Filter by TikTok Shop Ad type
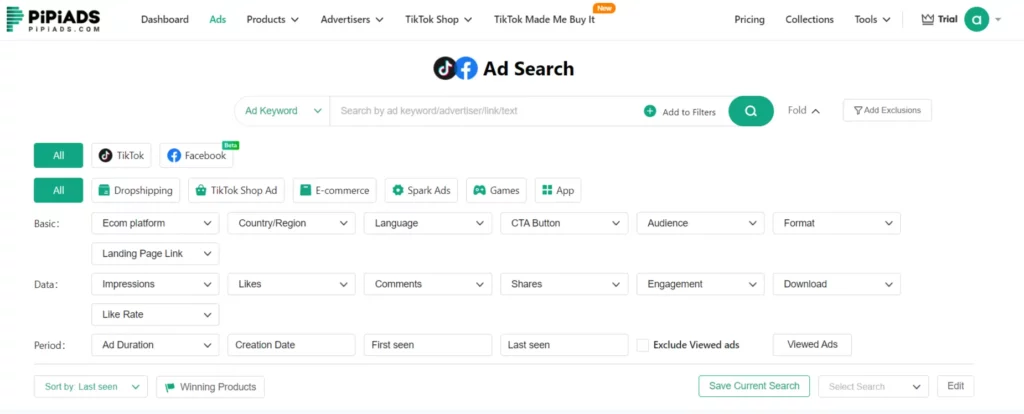The image size is (1024, 414). click(237, 191)
